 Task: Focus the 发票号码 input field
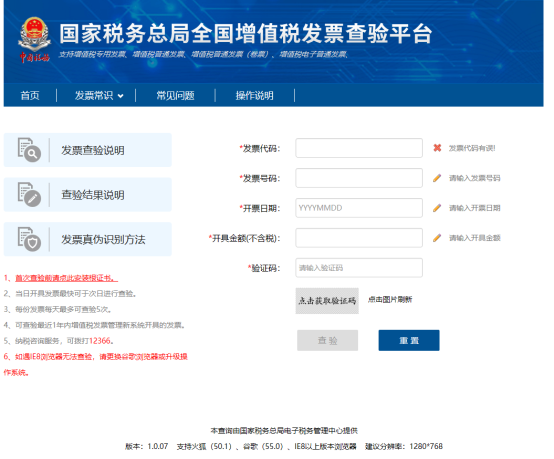[359, 178]
